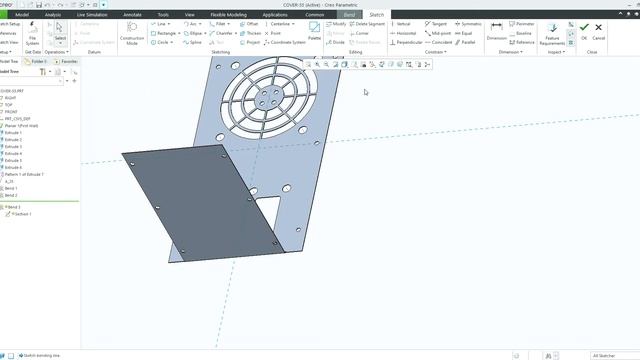This screenshot has width=640, height=360.
Task: Expand the Constrain group dropdown
Action: point(436,52)
